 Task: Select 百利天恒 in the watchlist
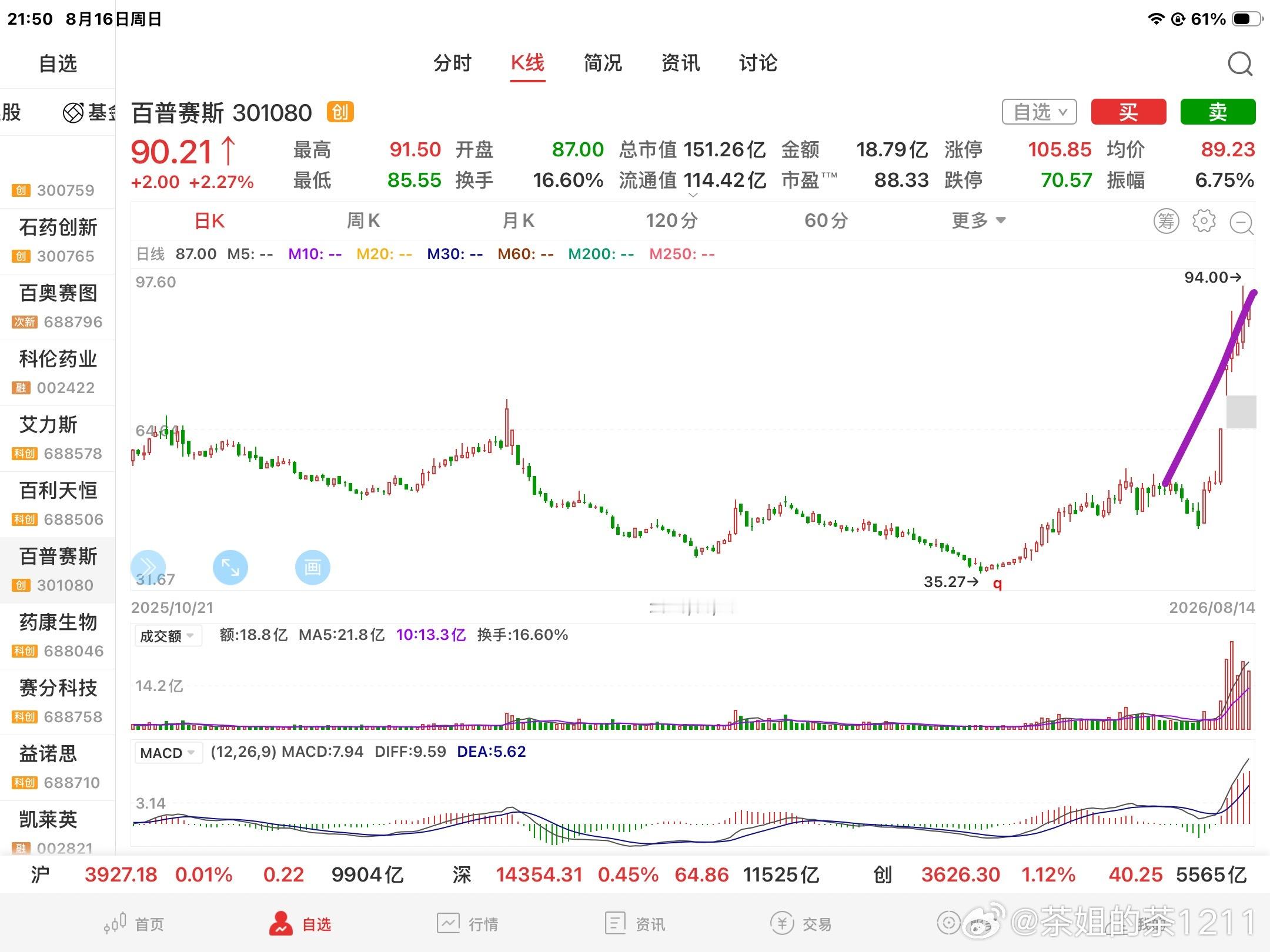pos(58,504)
